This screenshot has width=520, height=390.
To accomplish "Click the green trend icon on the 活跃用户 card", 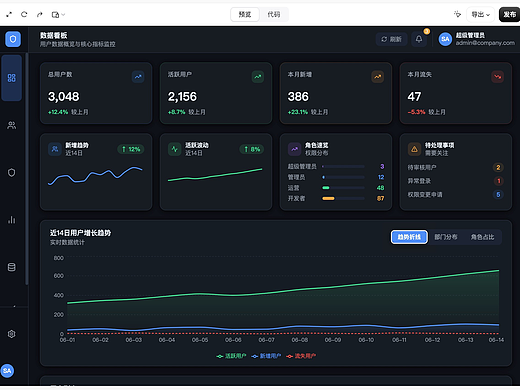I will 258,77.
